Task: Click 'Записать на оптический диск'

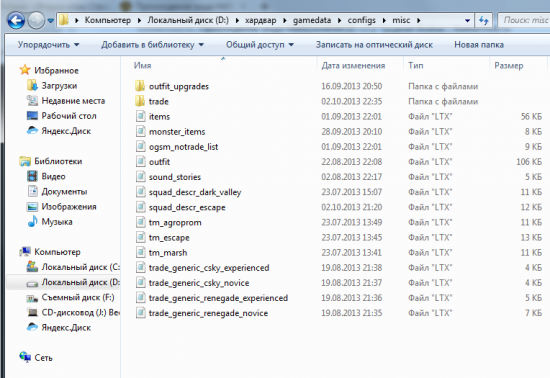Action: (374, 45)
